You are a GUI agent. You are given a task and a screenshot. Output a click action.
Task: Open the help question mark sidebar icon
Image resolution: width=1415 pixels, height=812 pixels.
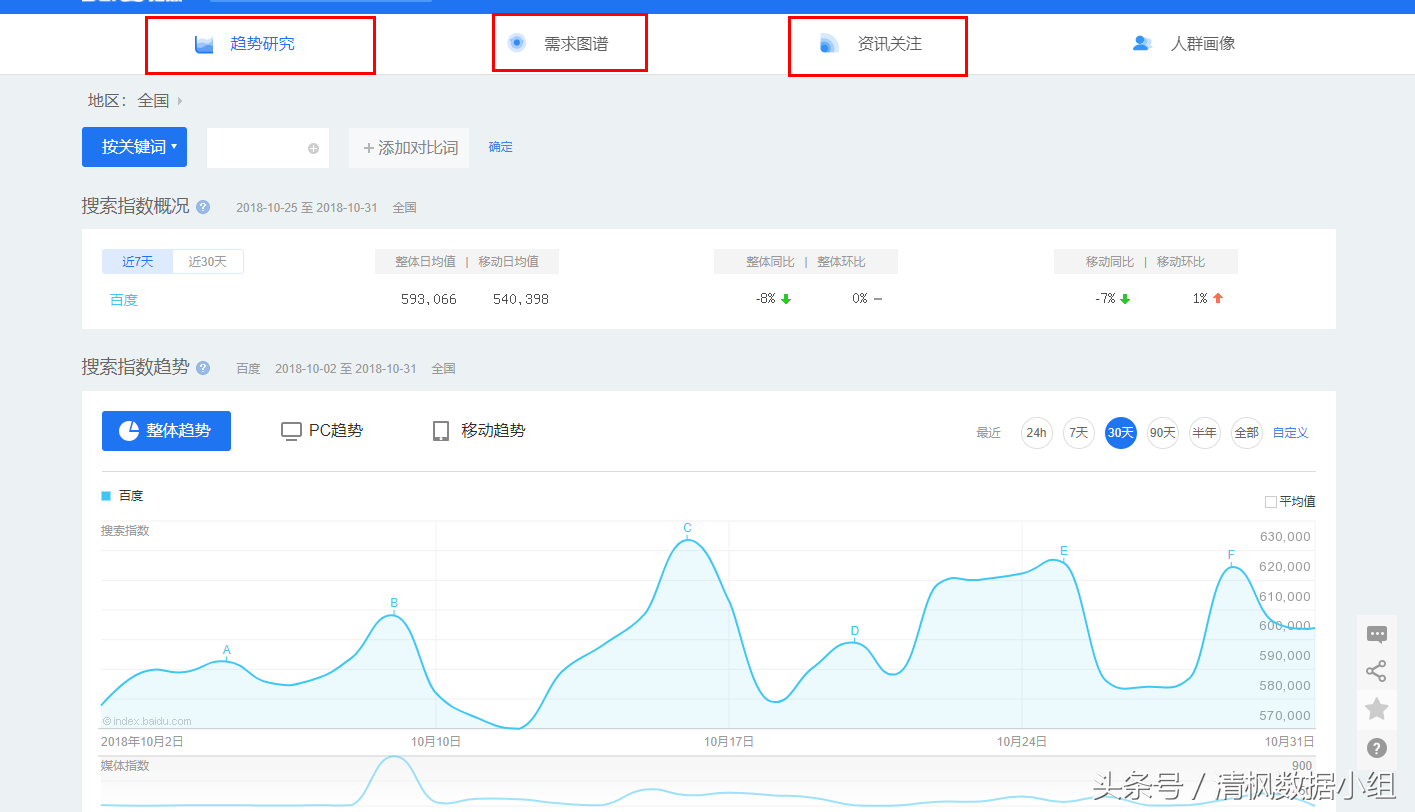coord(1376,747)
